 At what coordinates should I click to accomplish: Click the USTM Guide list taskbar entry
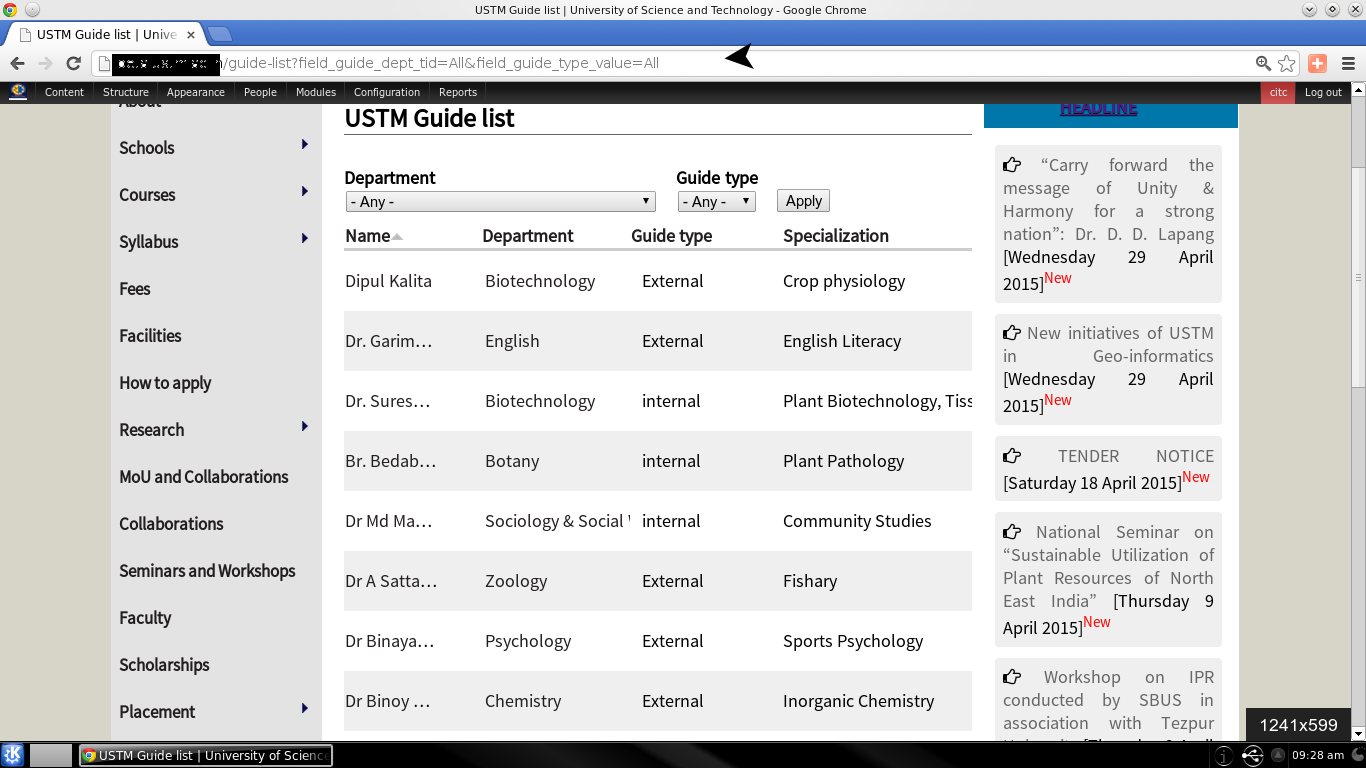[205, 755]
